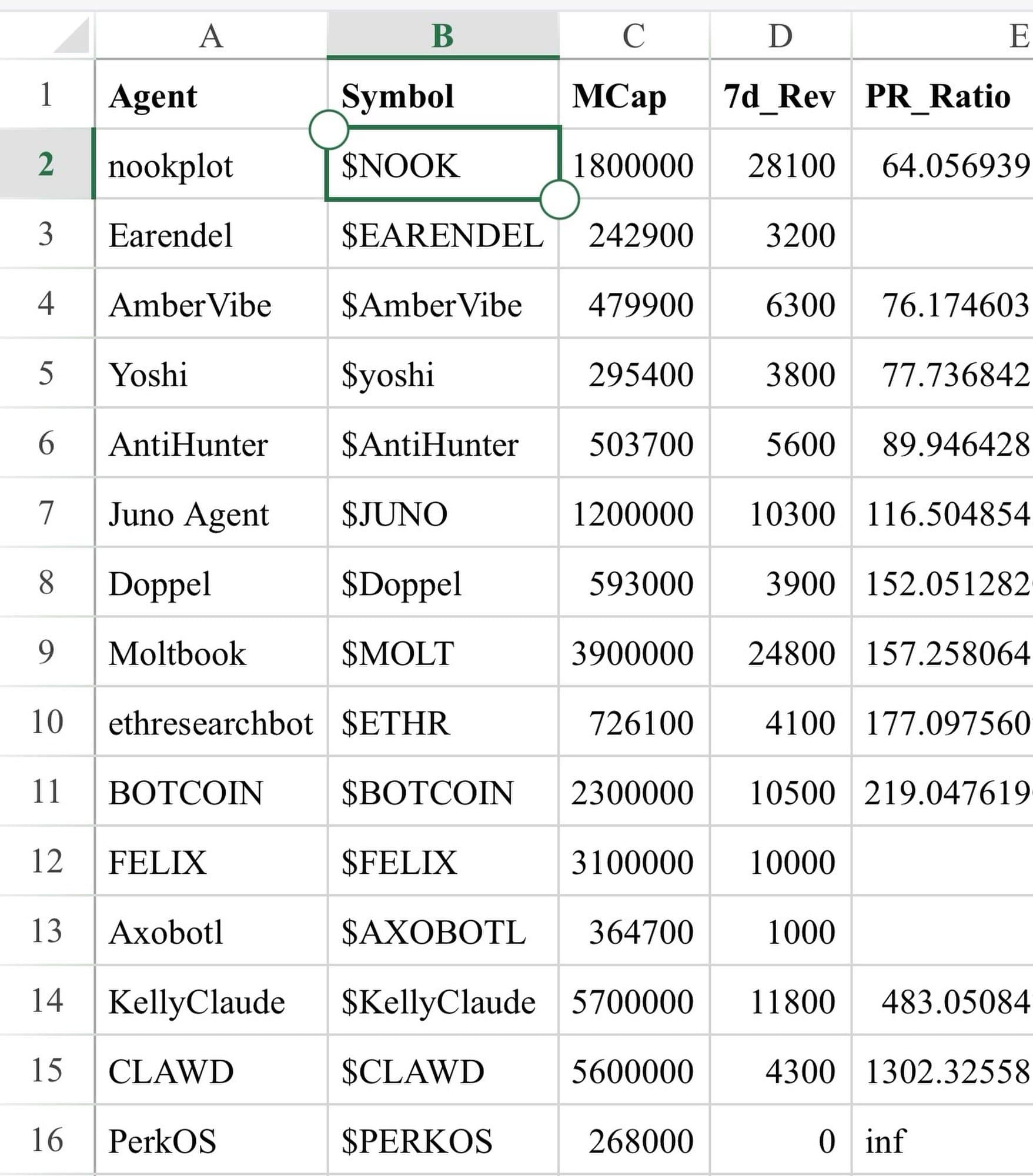Select the PR_Ratio header cell
The height and width of the screenshot is (1176, 1033).
(x=941, y=96)
